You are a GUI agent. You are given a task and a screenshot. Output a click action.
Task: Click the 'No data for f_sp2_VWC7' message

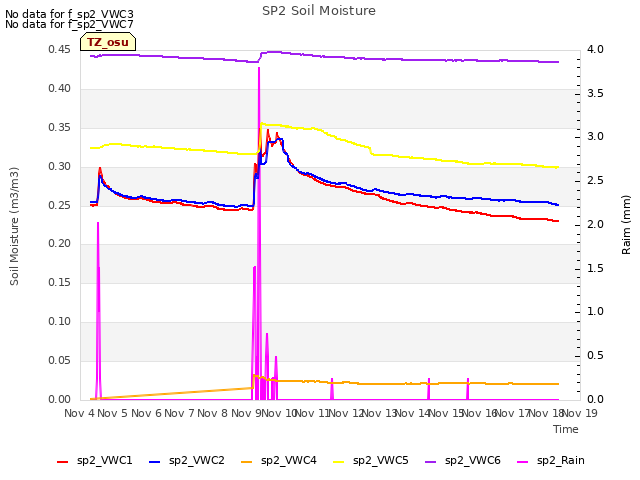[69, 24]
